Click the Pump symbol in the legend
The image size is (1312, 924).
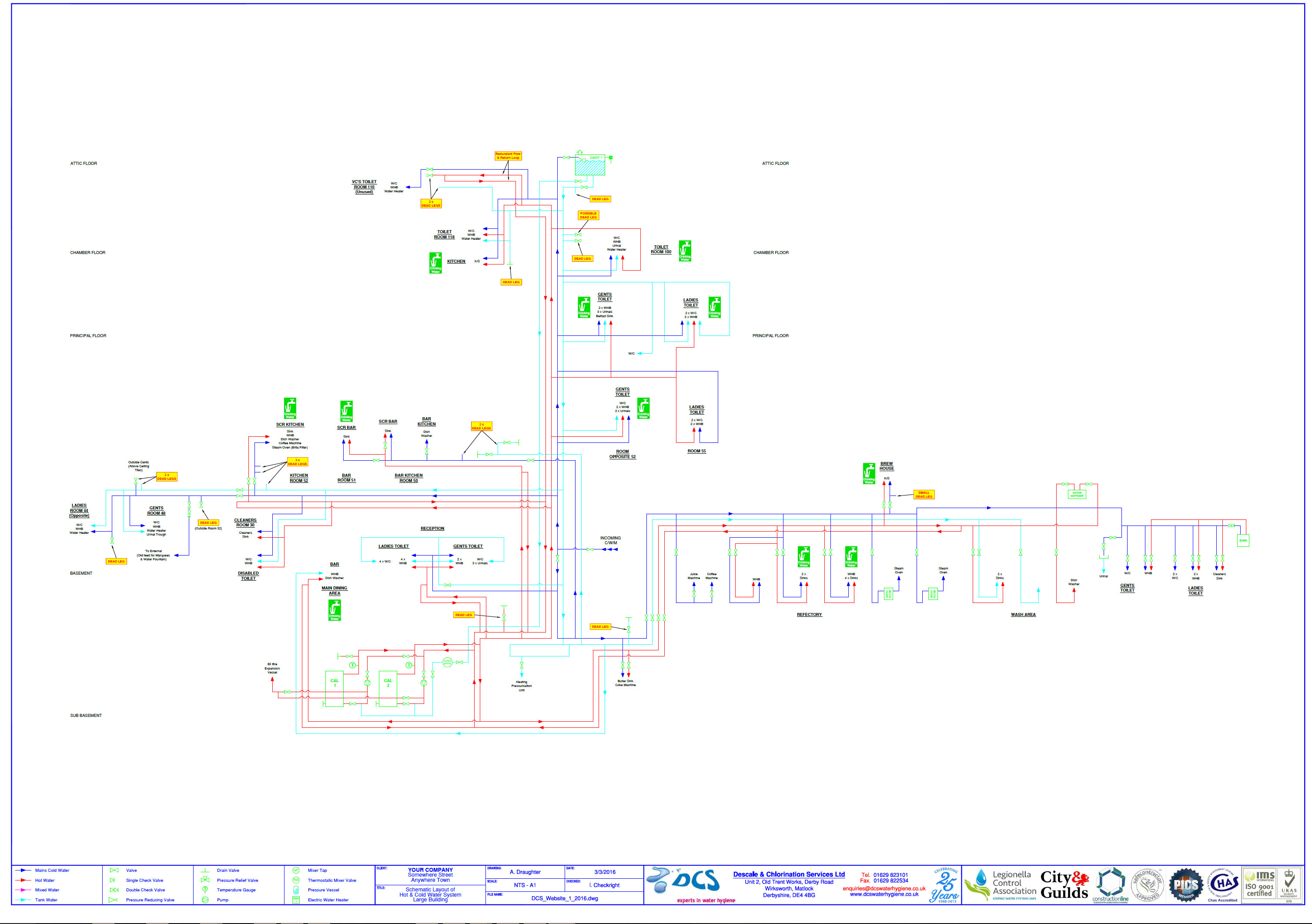[x=204, y=900]
